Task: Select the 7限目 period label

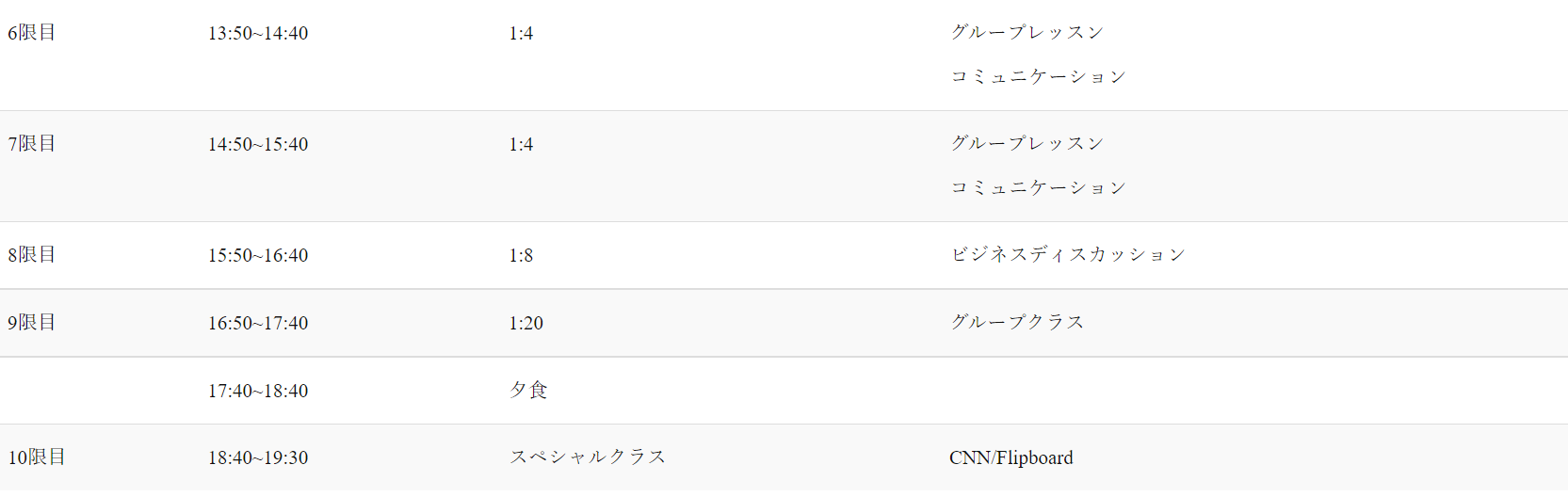Action: (32, 144)
